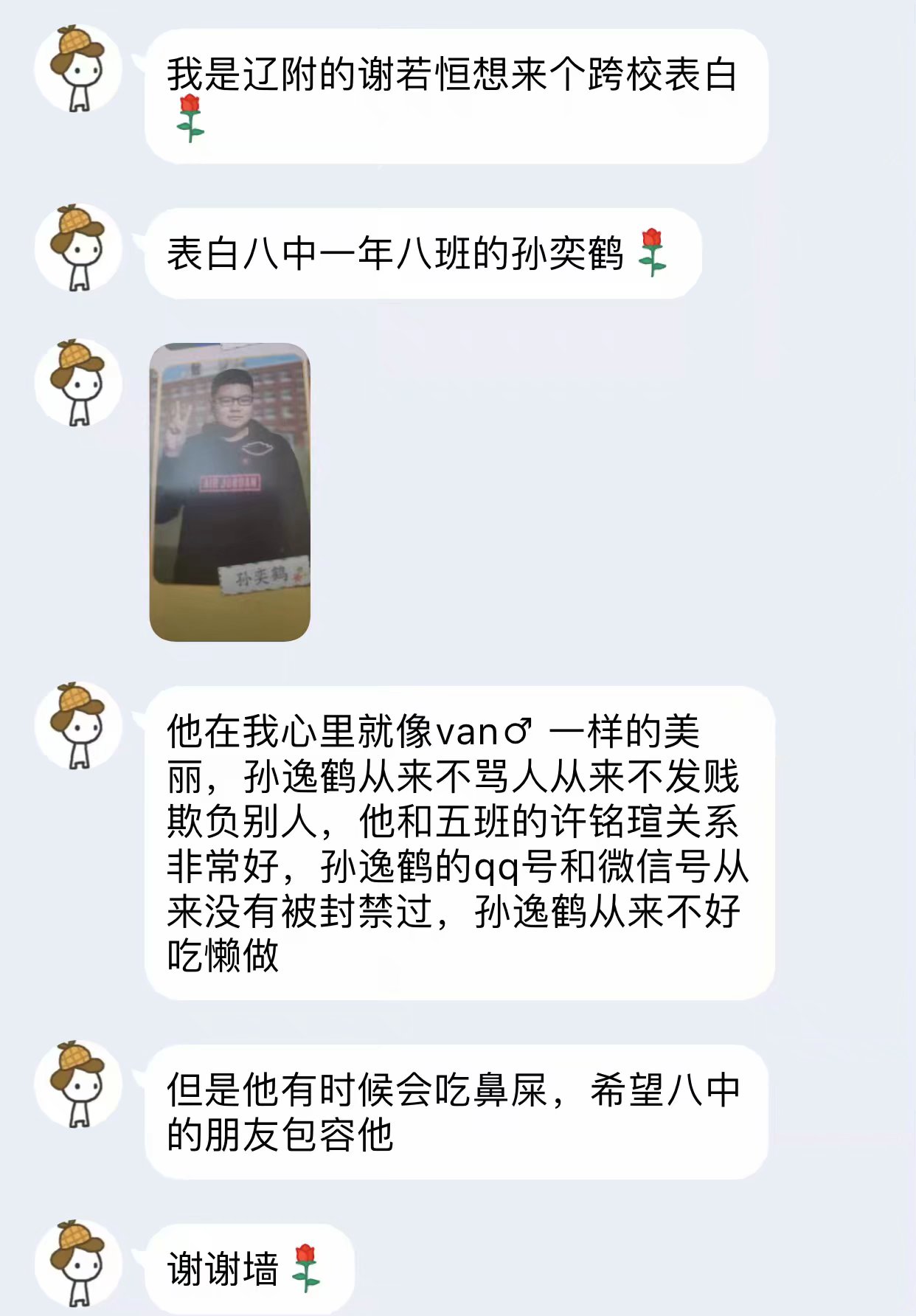This screenshot has width=916, height=1316.
Task: Tap avatar beside the "我是辽附的" message
Action: (78, 69)
